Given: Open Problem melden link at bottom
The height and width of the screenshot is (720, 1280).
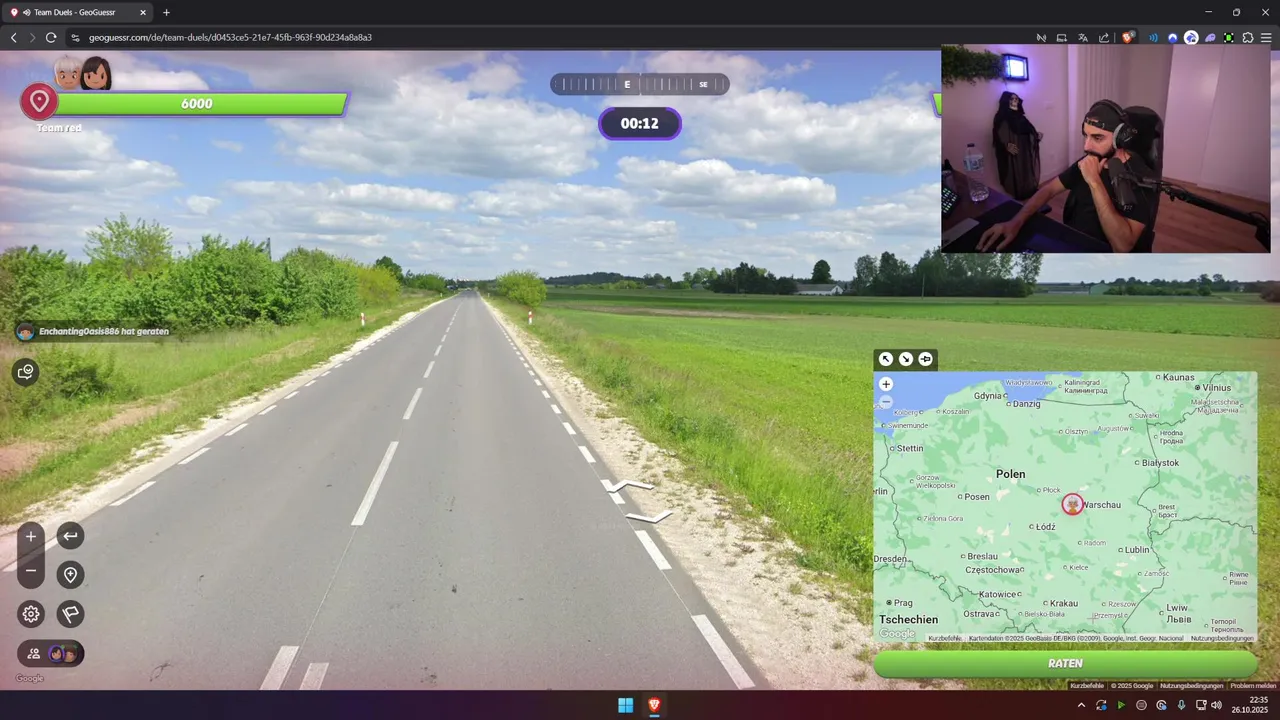Looking at the screenshot, I should [1253, 685].
